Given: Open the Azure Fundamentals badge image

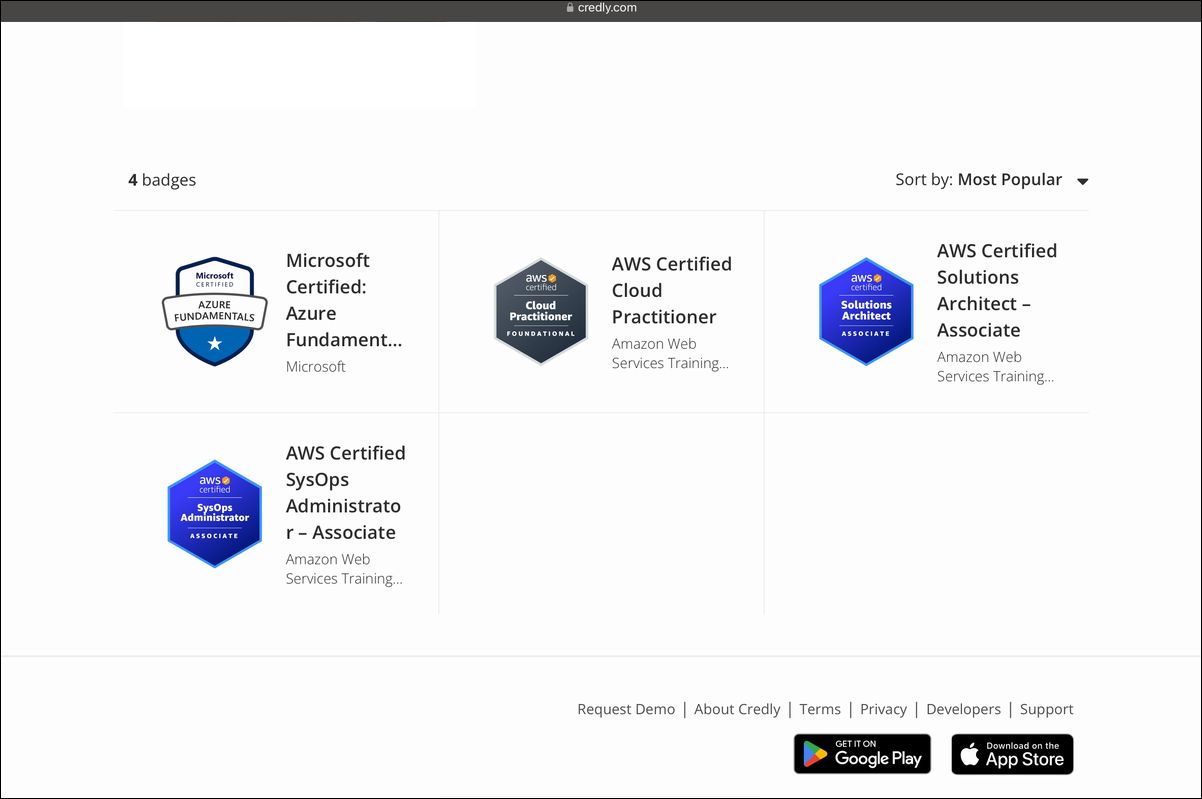Looking at the screenshot, I should 214,311.
